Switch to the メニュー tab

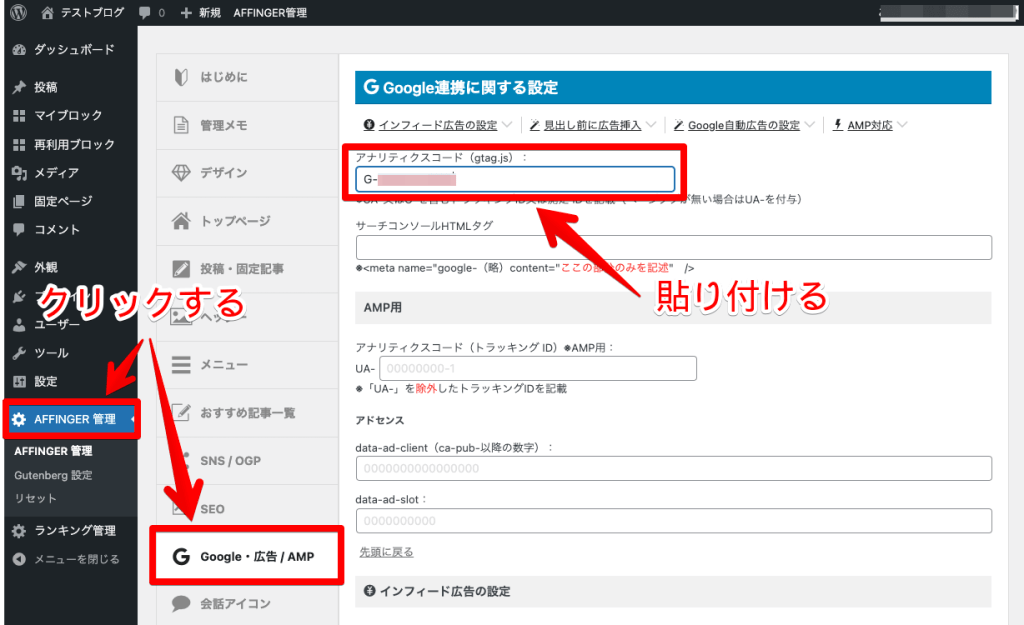248,364
